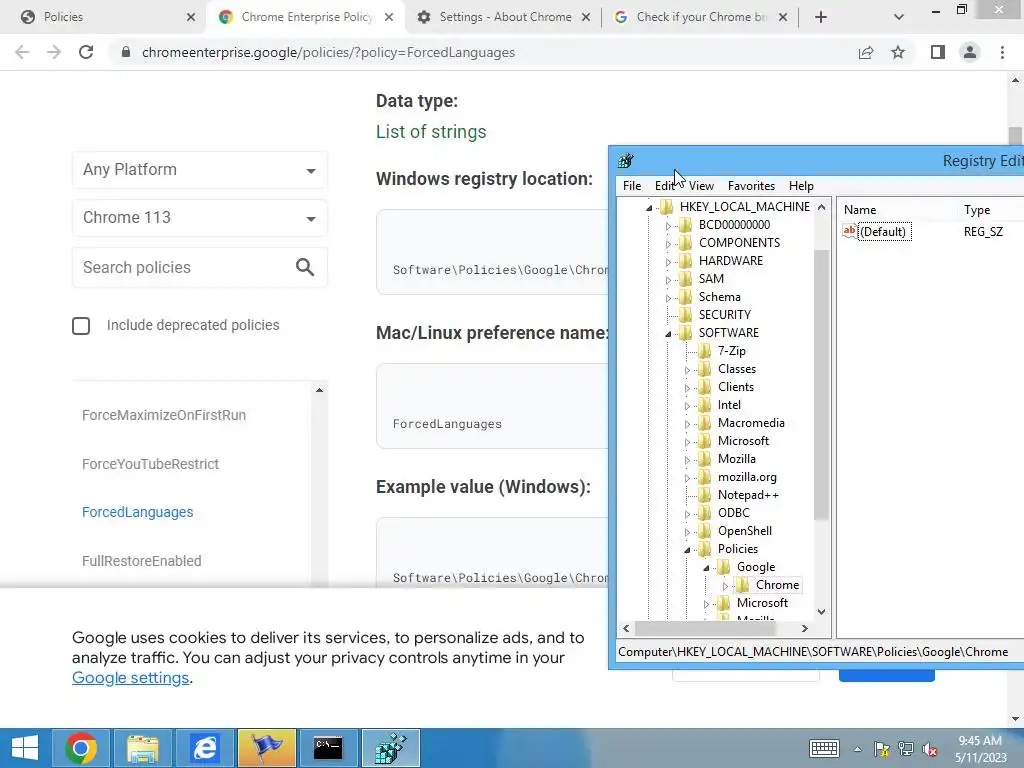Image resolution: width=1024 pixels, height=768 pixels.
Task: Select the Mozilla registry key
Action: tap(737, 459)
